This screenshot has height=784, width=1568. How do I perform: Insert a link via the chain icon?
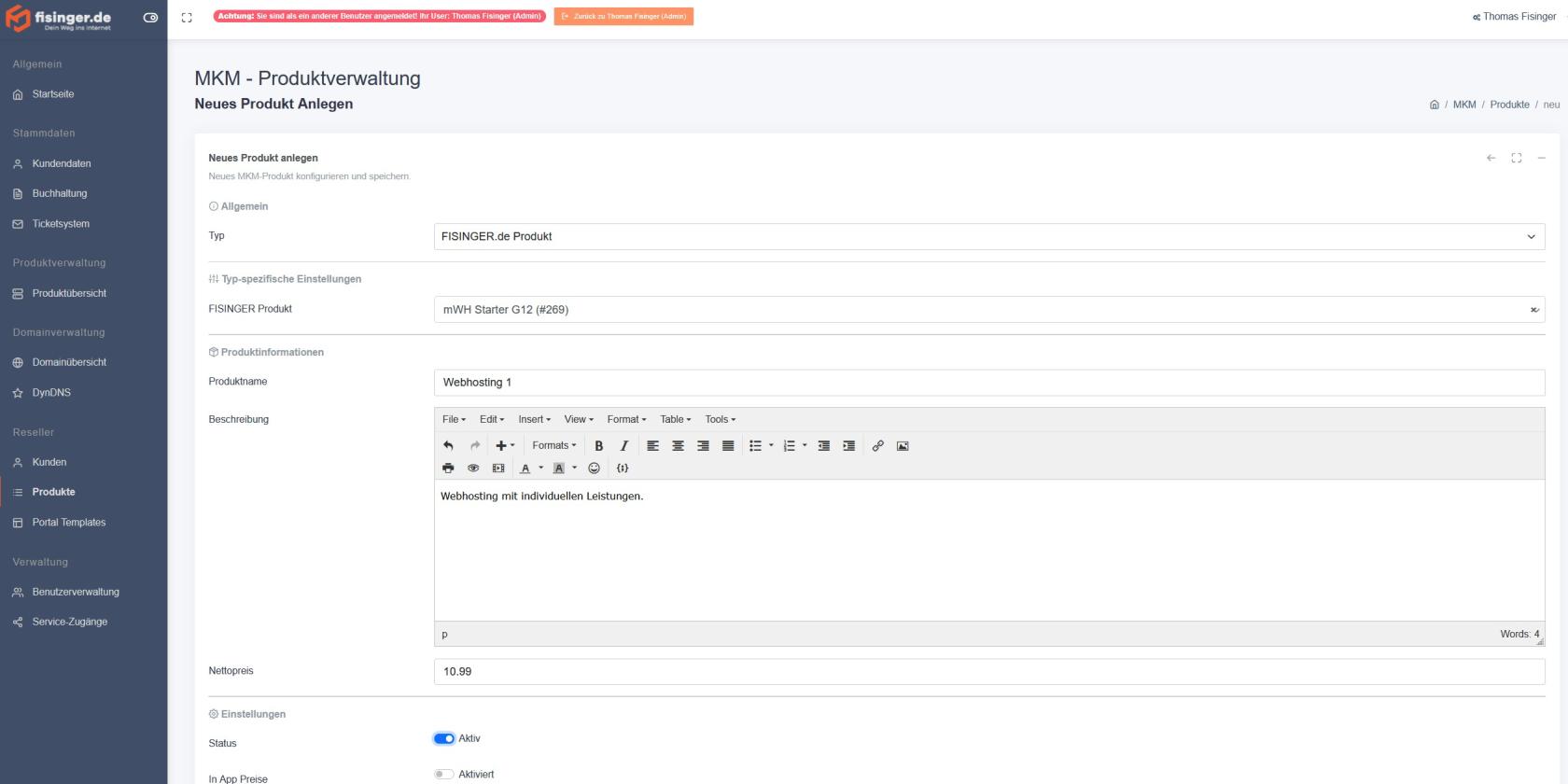click(x=877, y=446)
